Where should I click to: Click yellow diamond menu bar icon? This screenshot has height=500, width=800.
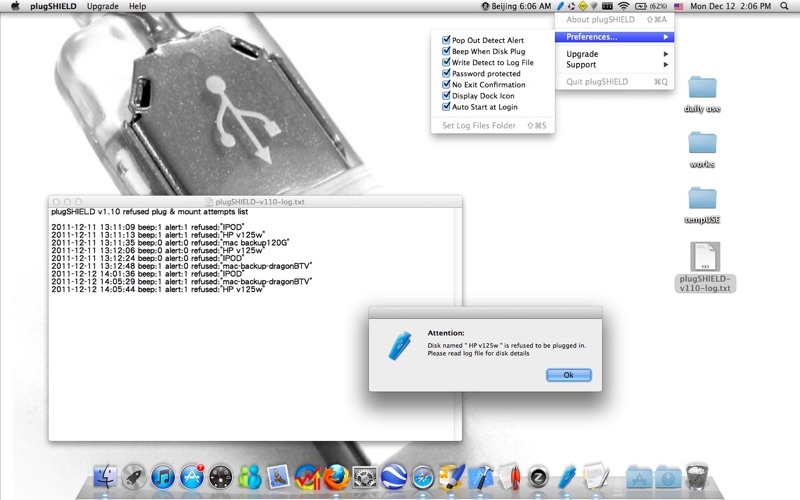[x=583, y=6]
